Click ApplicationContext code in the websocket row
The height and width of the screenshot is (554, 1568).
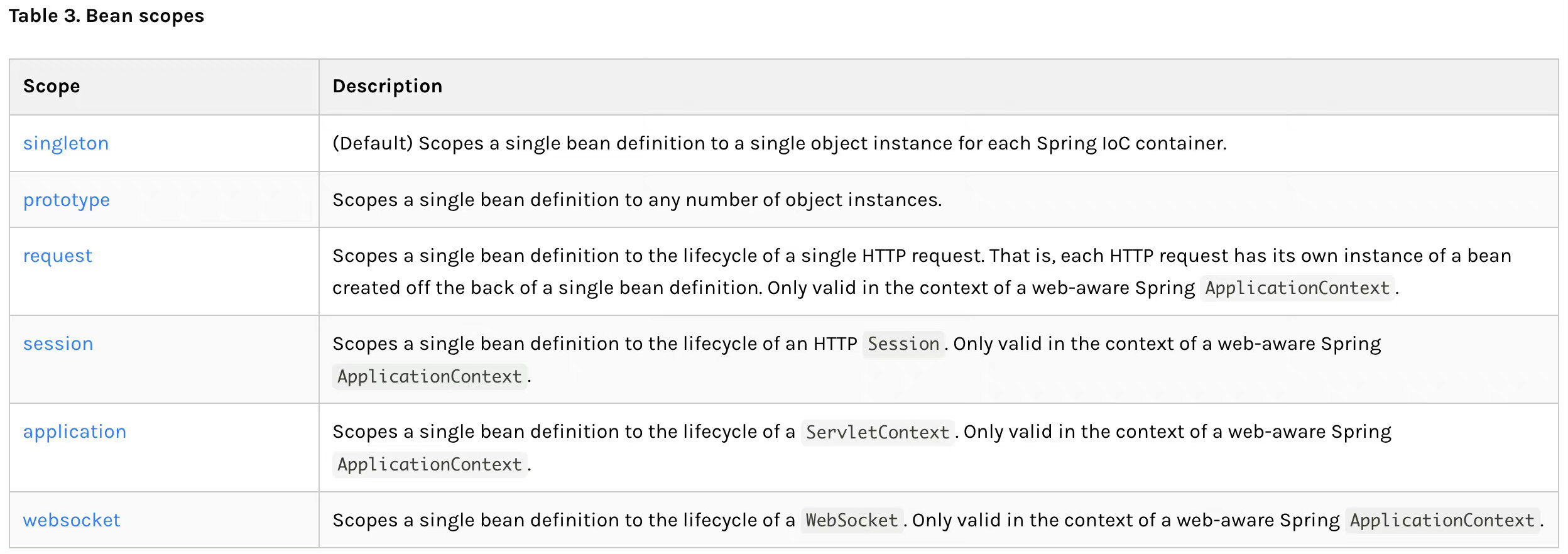[x=1442, y=521]
